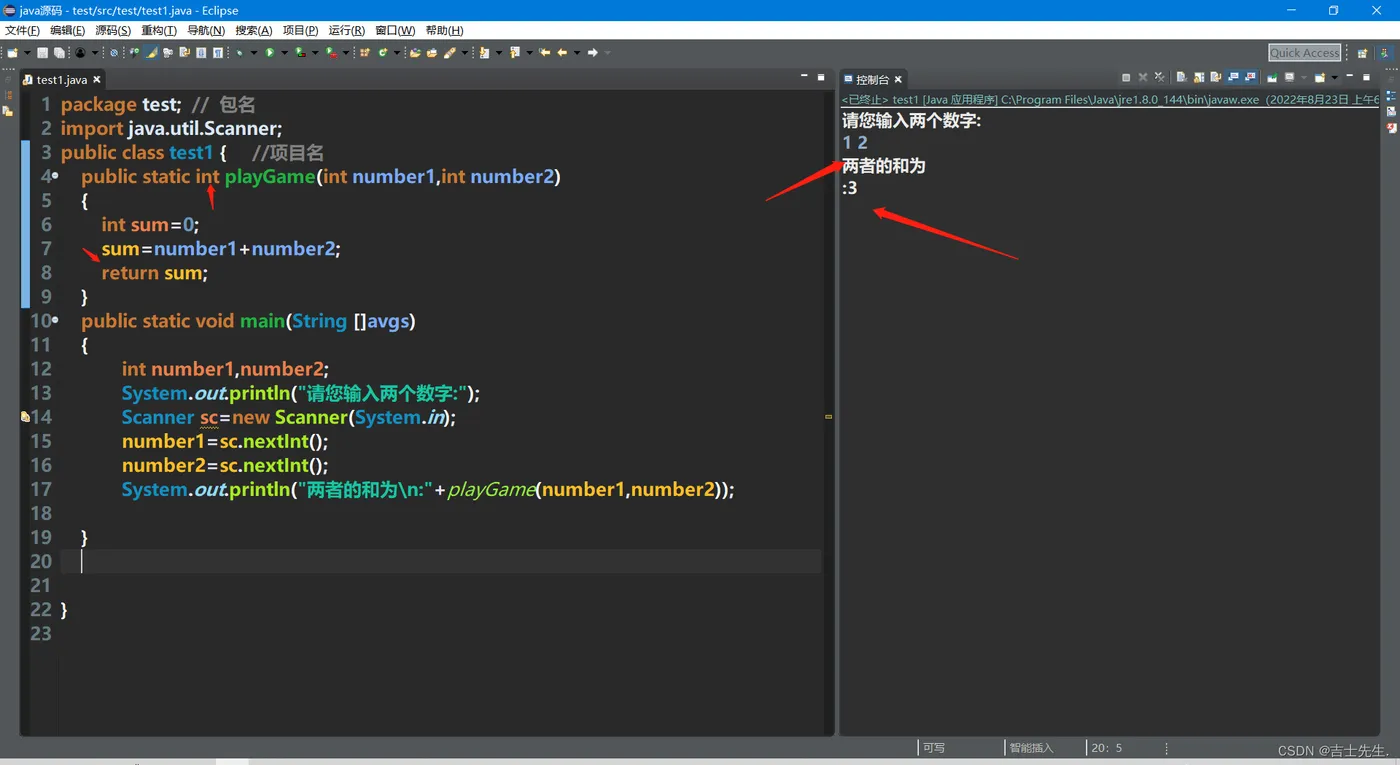The width and height of the screenshot is (1400, 765).
Task: Open dropdown arrow beside New icon
Action: tap(27, 52)
